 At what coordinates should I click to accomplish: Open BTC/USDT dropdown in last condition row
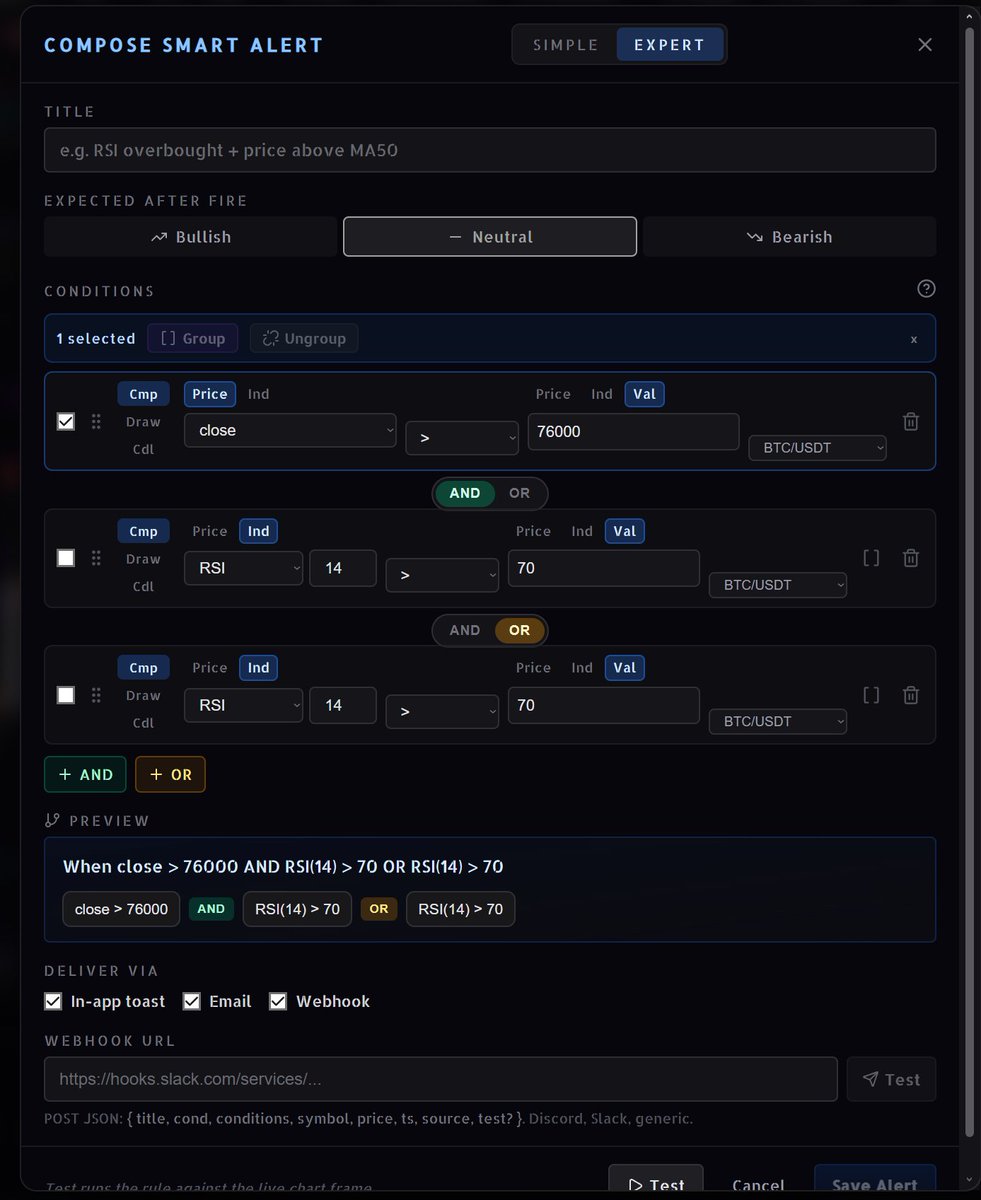coord(778,722)
